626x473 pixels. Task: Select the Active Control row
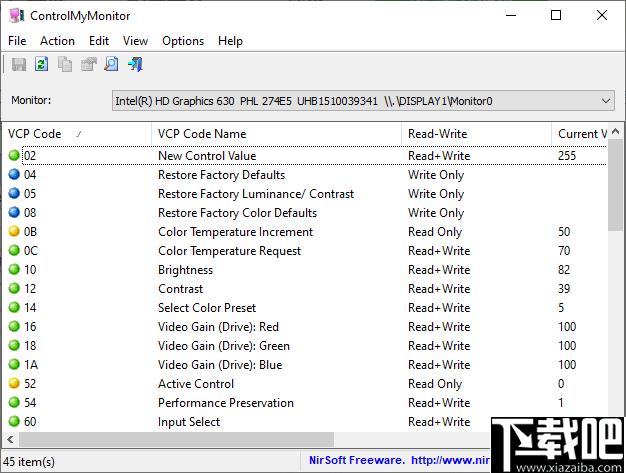[305, 383]
